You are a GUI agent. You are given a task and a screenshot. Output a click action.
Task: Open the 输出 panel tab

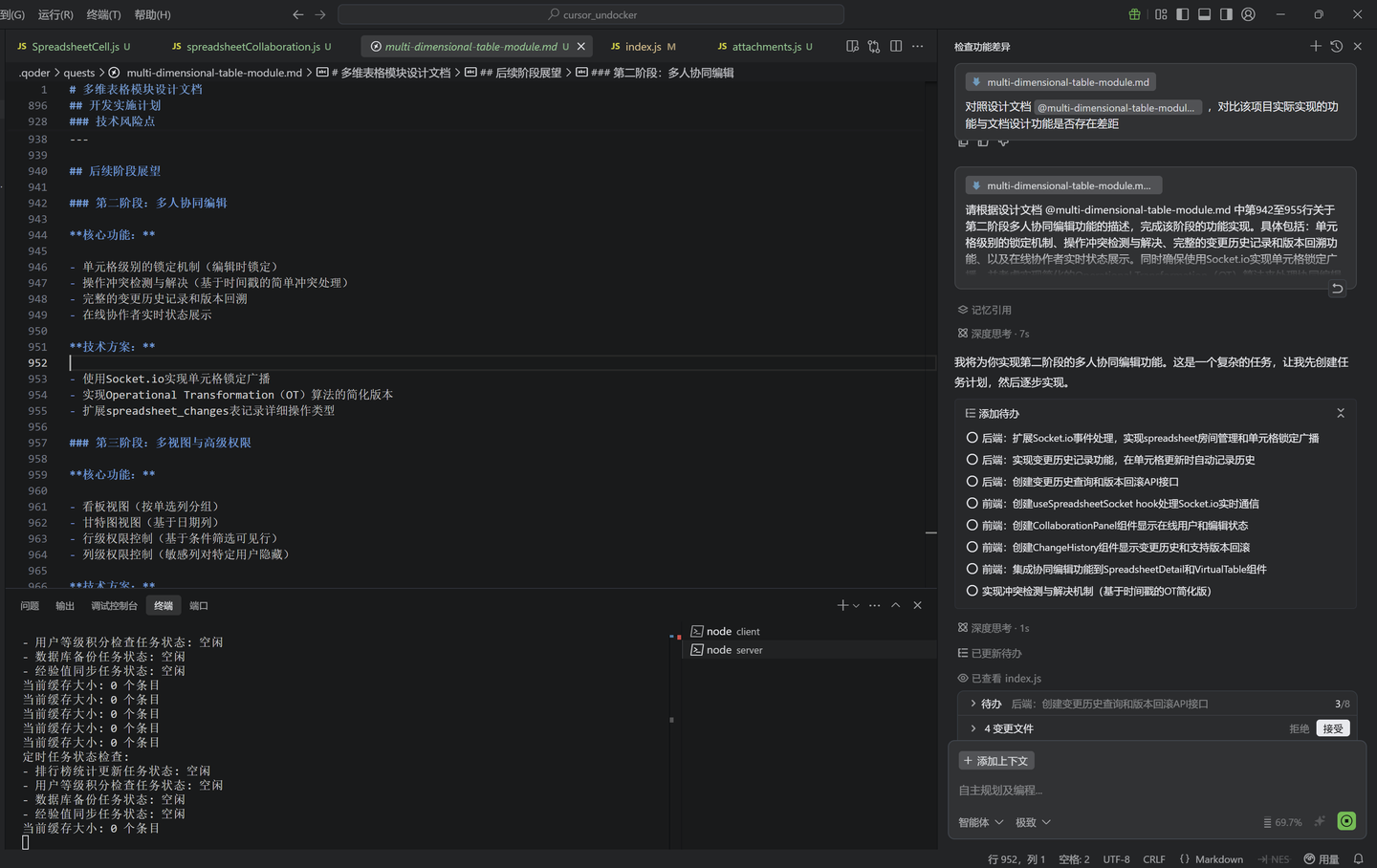(65, 605)
